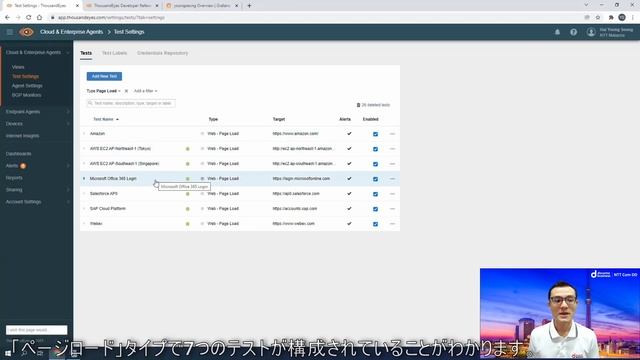Sort by the Type column header
Viewport: 640px width, 360px height.
tap(213, 119)
